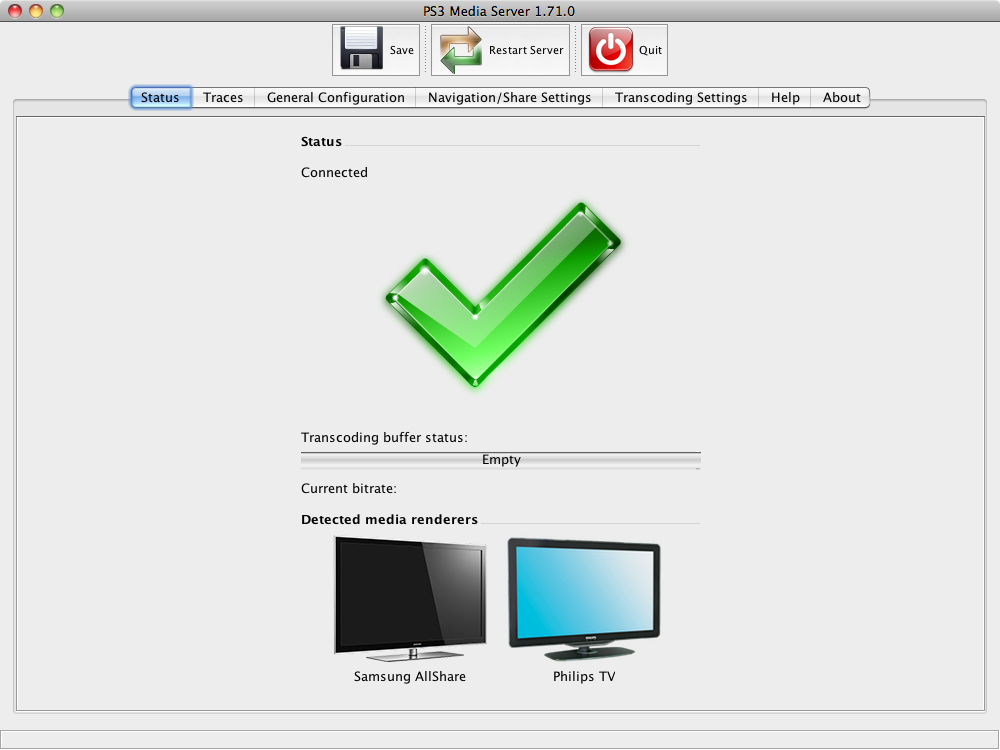Click the Samsung AllShare label
This screenshot has width=1000, height=750.
tap(410, 677)
